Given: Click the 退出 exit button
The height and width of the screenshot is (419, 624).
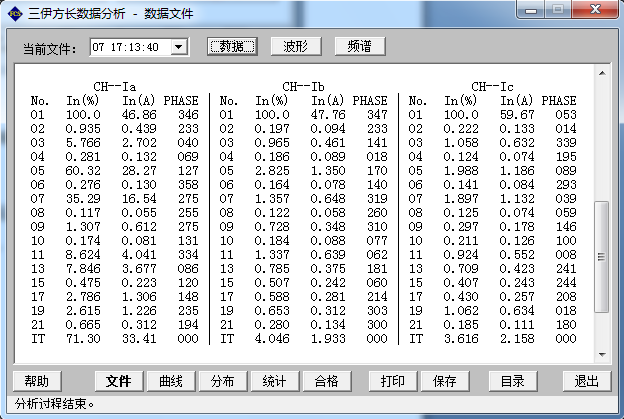Looking at the screenshot, I should pyautogui.click(x=587, y=381).
